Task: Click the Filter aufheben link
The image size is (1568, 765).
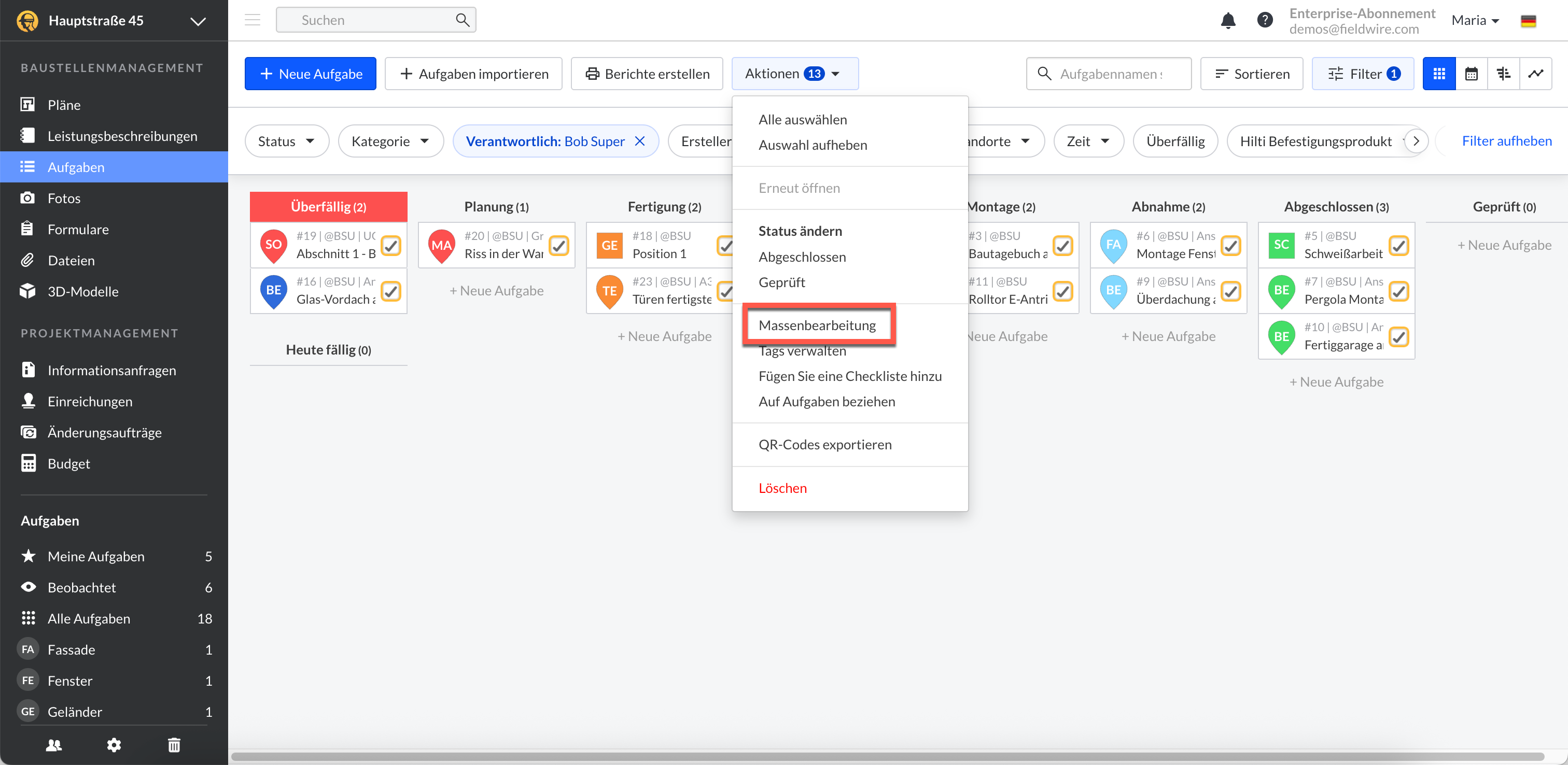Action: 1506,141
